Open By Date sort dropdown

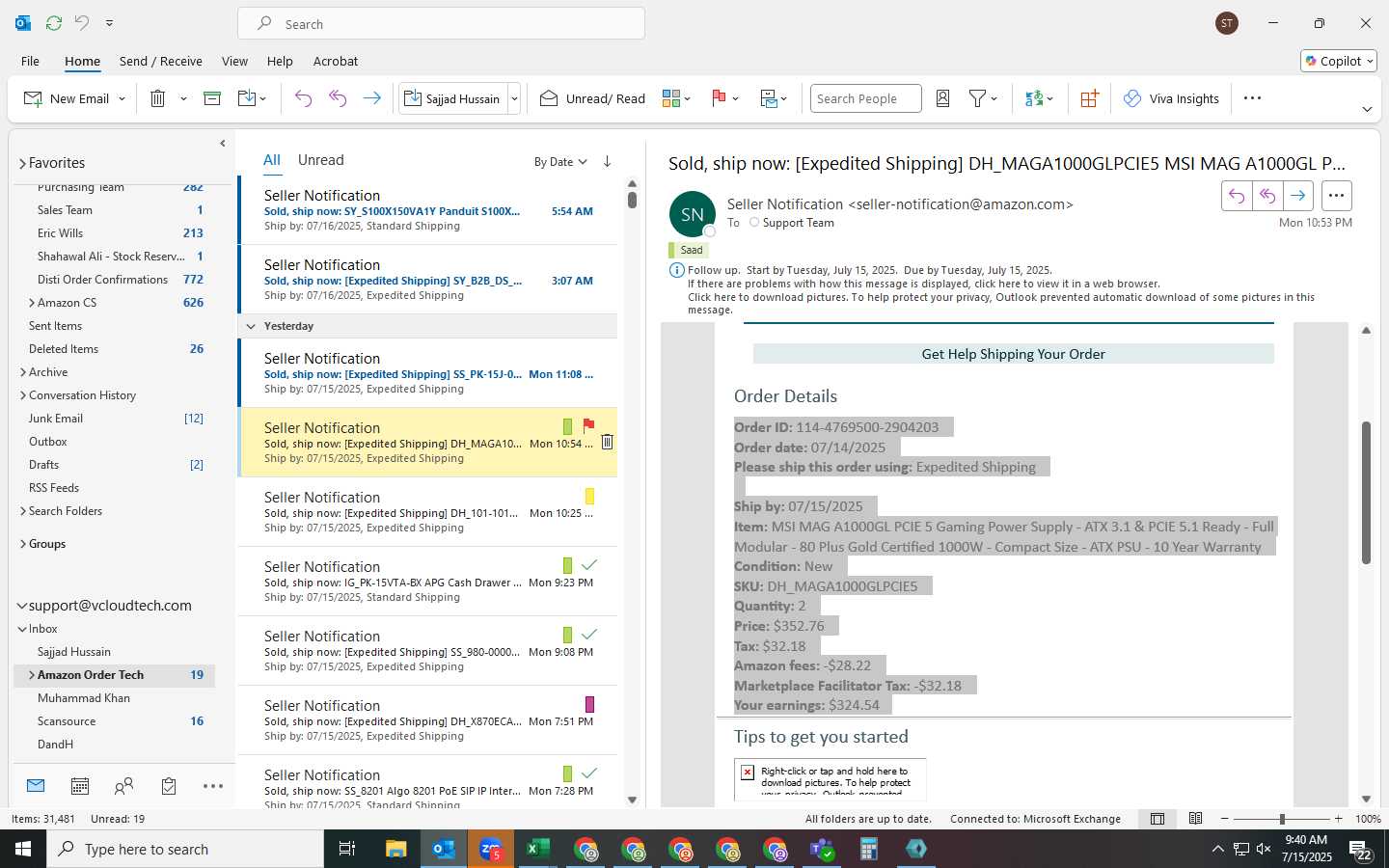click(x=560, y=162)
